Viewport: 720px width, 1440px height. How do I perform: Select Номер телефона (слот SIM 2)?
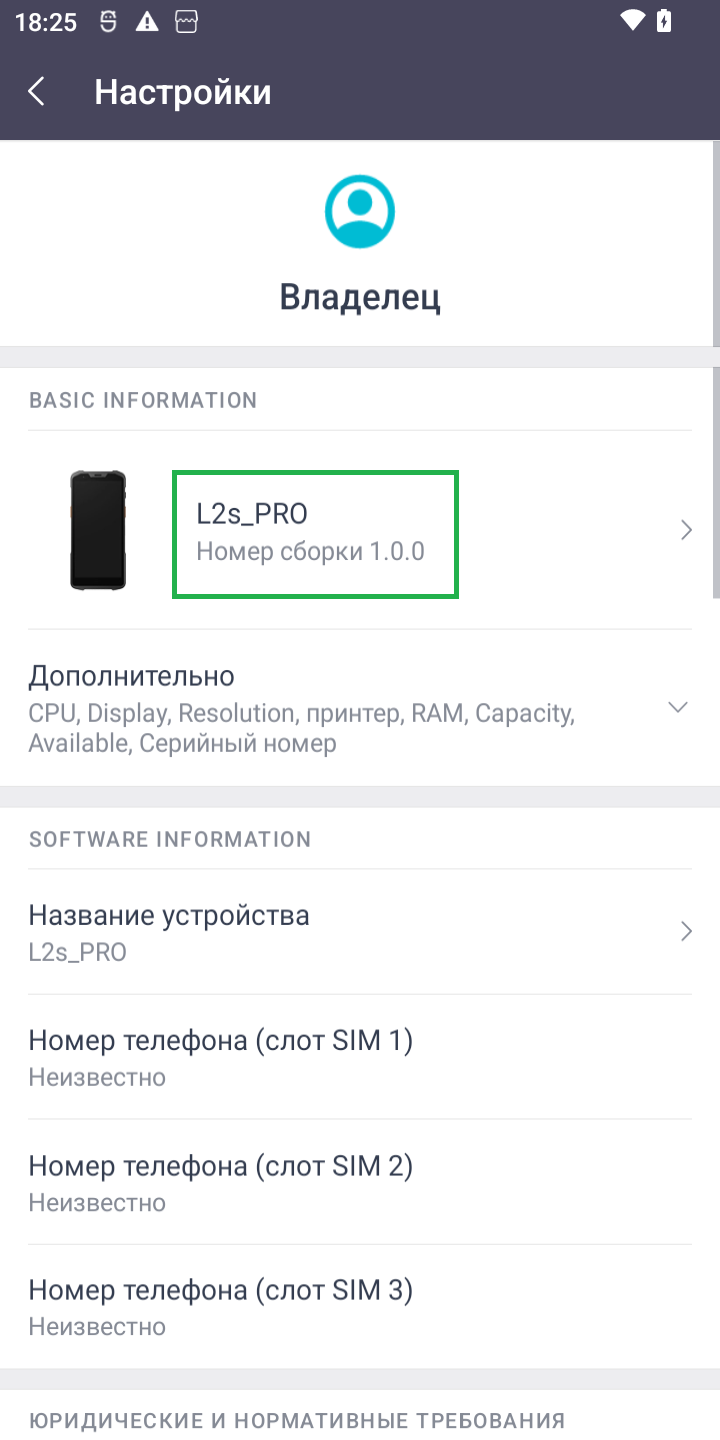pyautogui.click(x=220, y=1182)
